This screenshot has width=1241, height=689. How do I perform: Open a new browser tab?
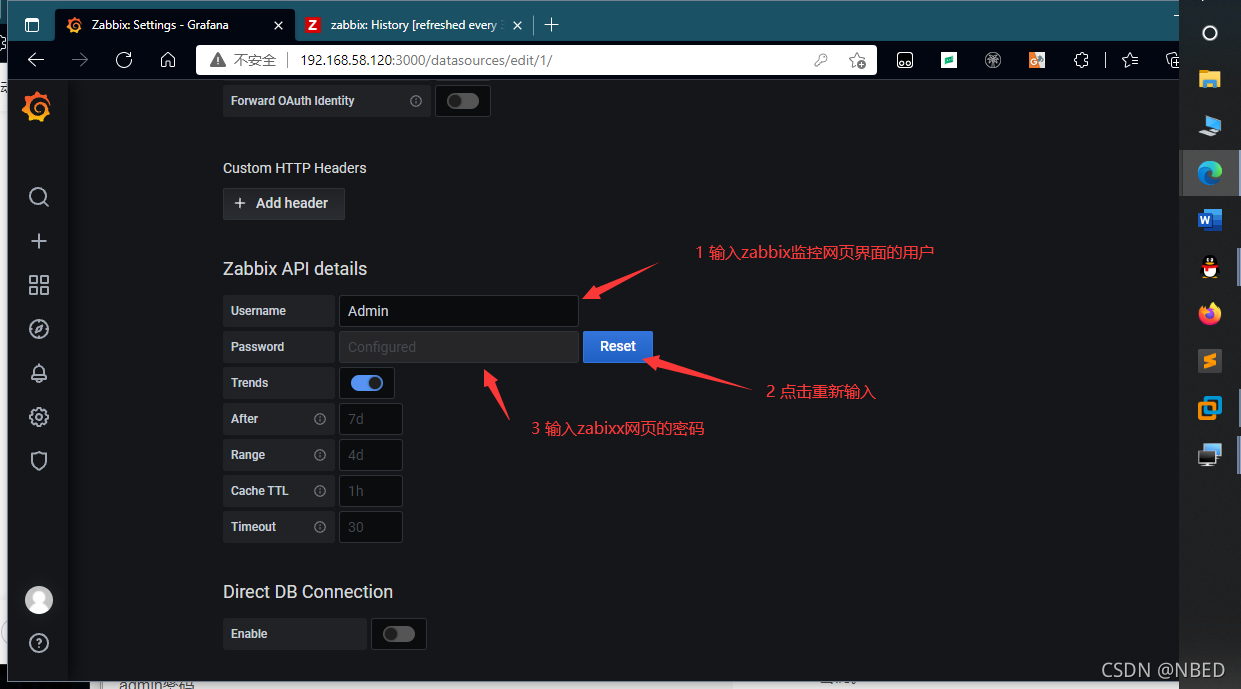pyautogui.click(x=551, y=25)
